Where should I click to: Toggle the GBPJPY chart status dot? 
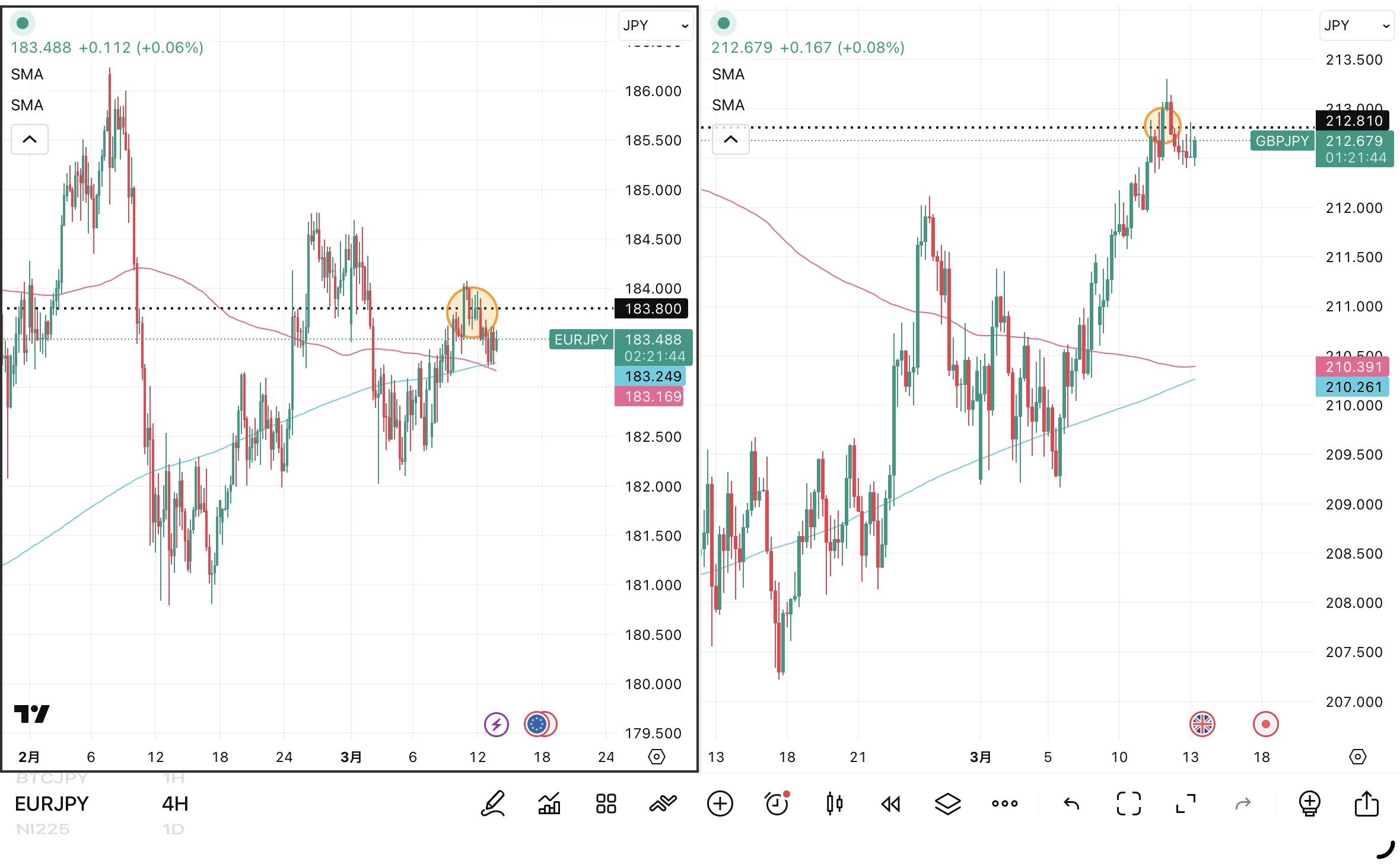[x=723, y=24]
